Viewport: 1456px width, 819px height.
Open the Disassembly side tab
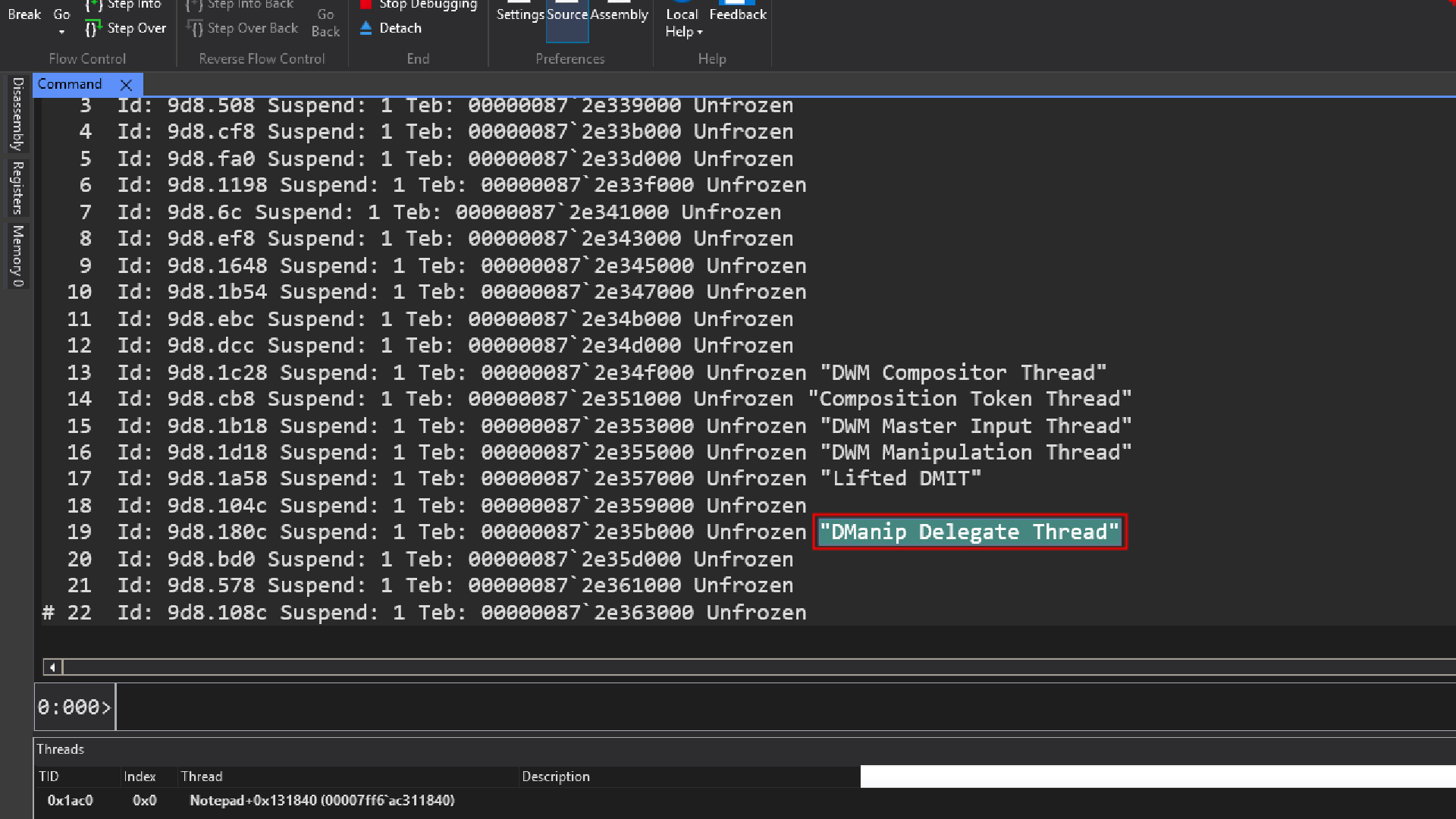17,114
